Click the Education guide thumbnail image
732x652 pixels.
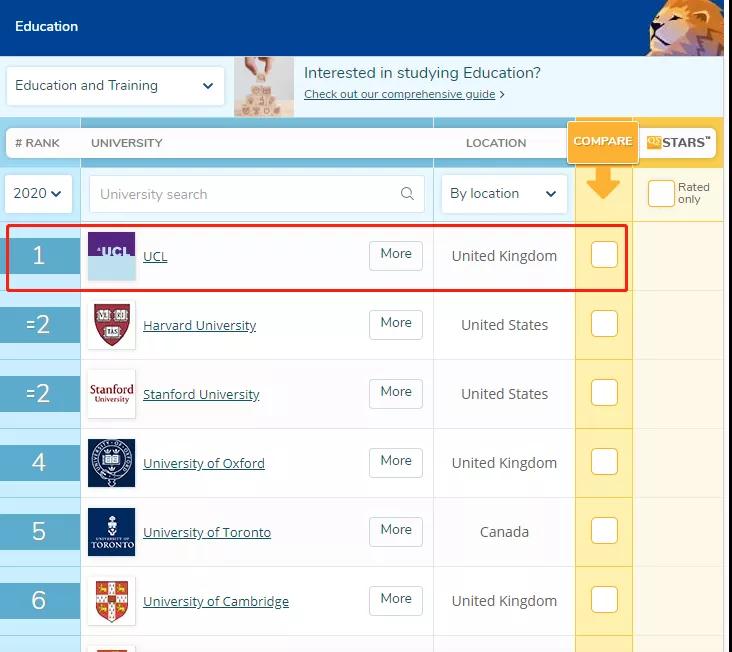pos(264,87)
